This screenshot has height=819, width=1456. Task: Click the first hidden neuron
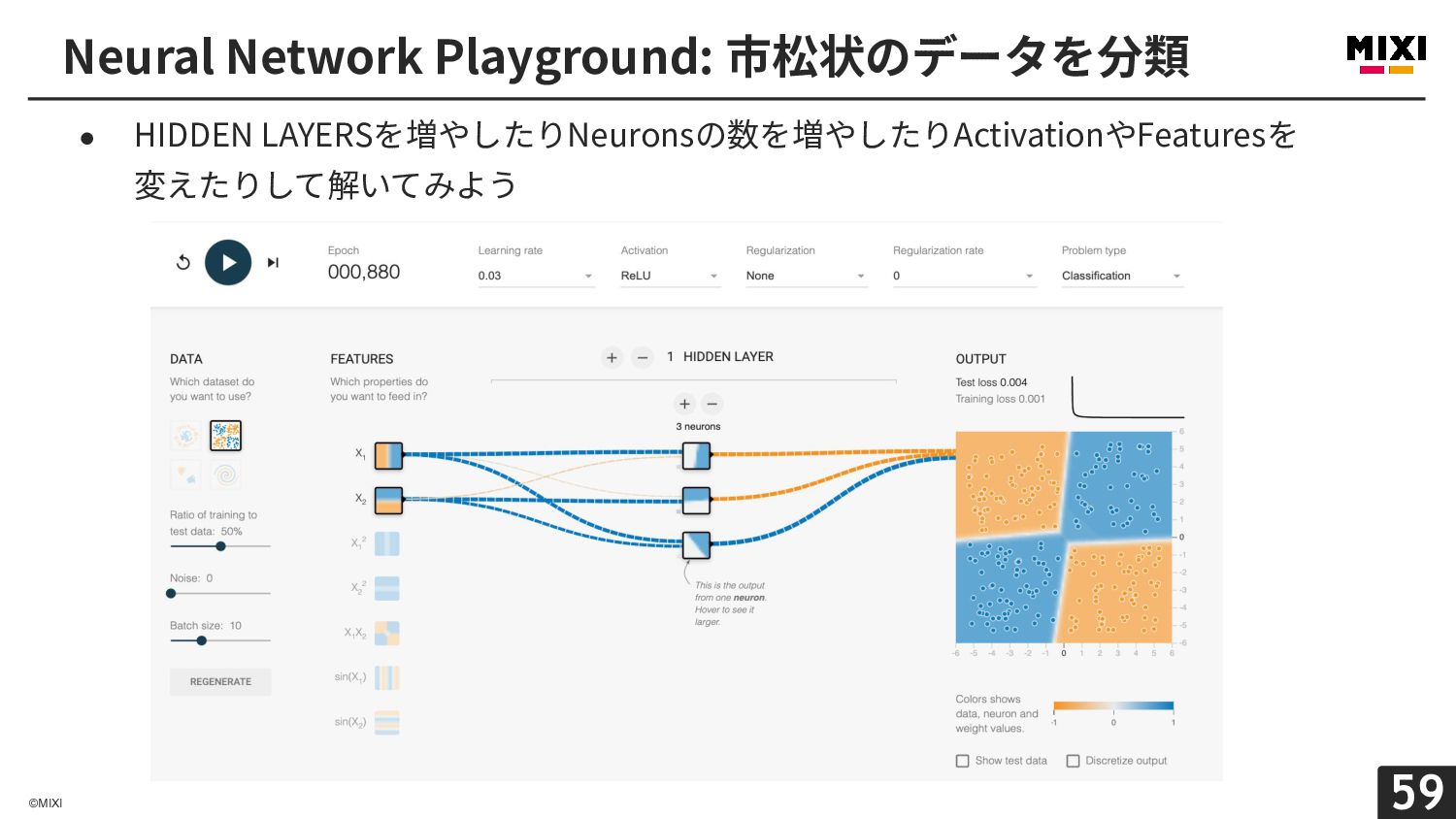point(696,455)
